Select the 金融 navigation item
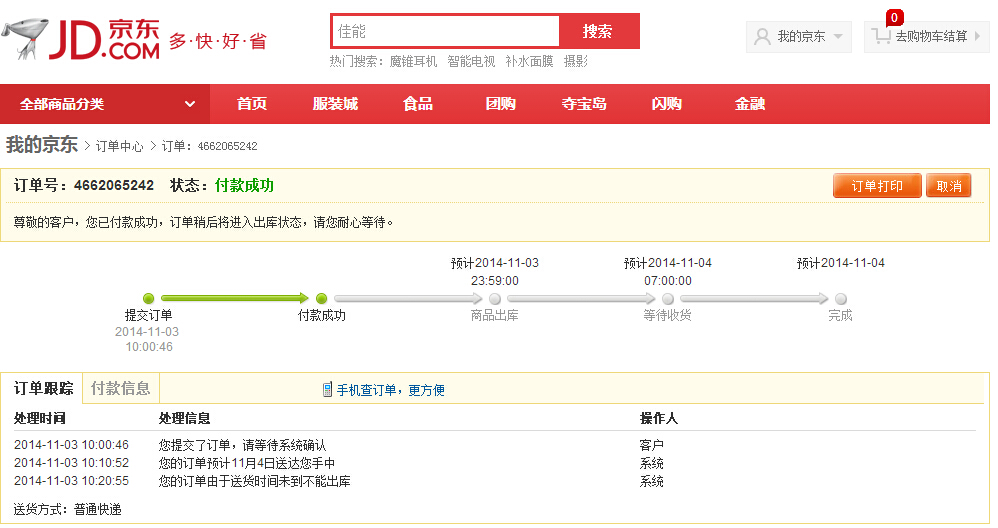The image size is (998, 528). (x=750, y=104)
